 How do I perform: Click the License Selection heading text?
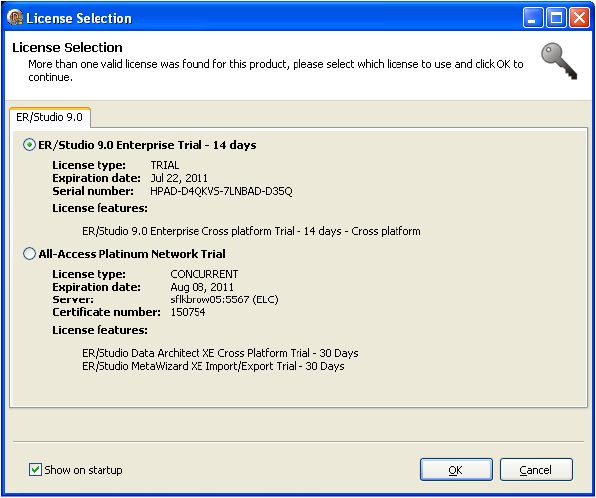(x=67, y=48)
